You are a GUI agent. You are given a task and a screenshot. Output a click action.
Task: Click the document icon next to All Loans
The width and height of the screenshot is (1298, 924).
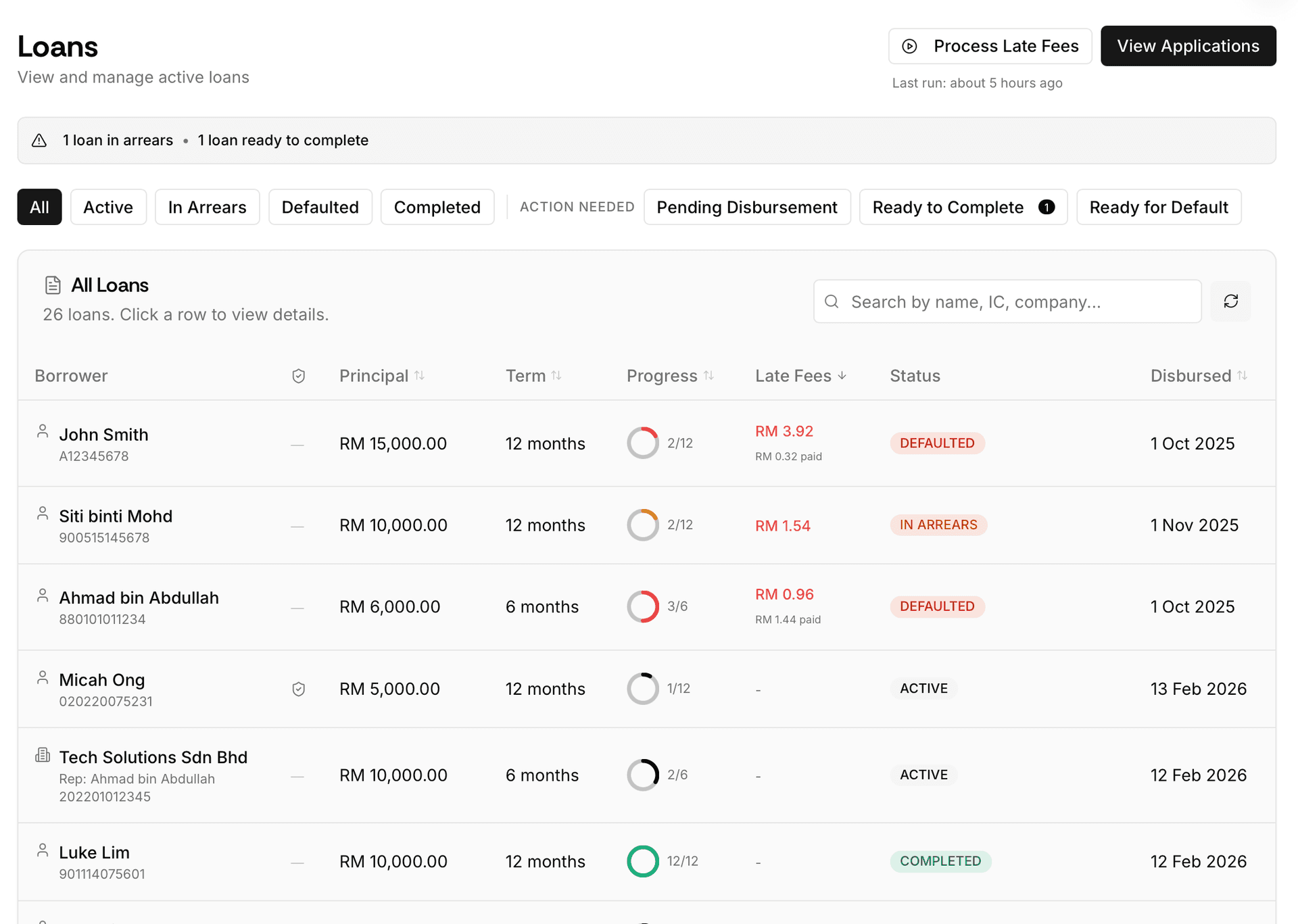[x=53, y=285]
